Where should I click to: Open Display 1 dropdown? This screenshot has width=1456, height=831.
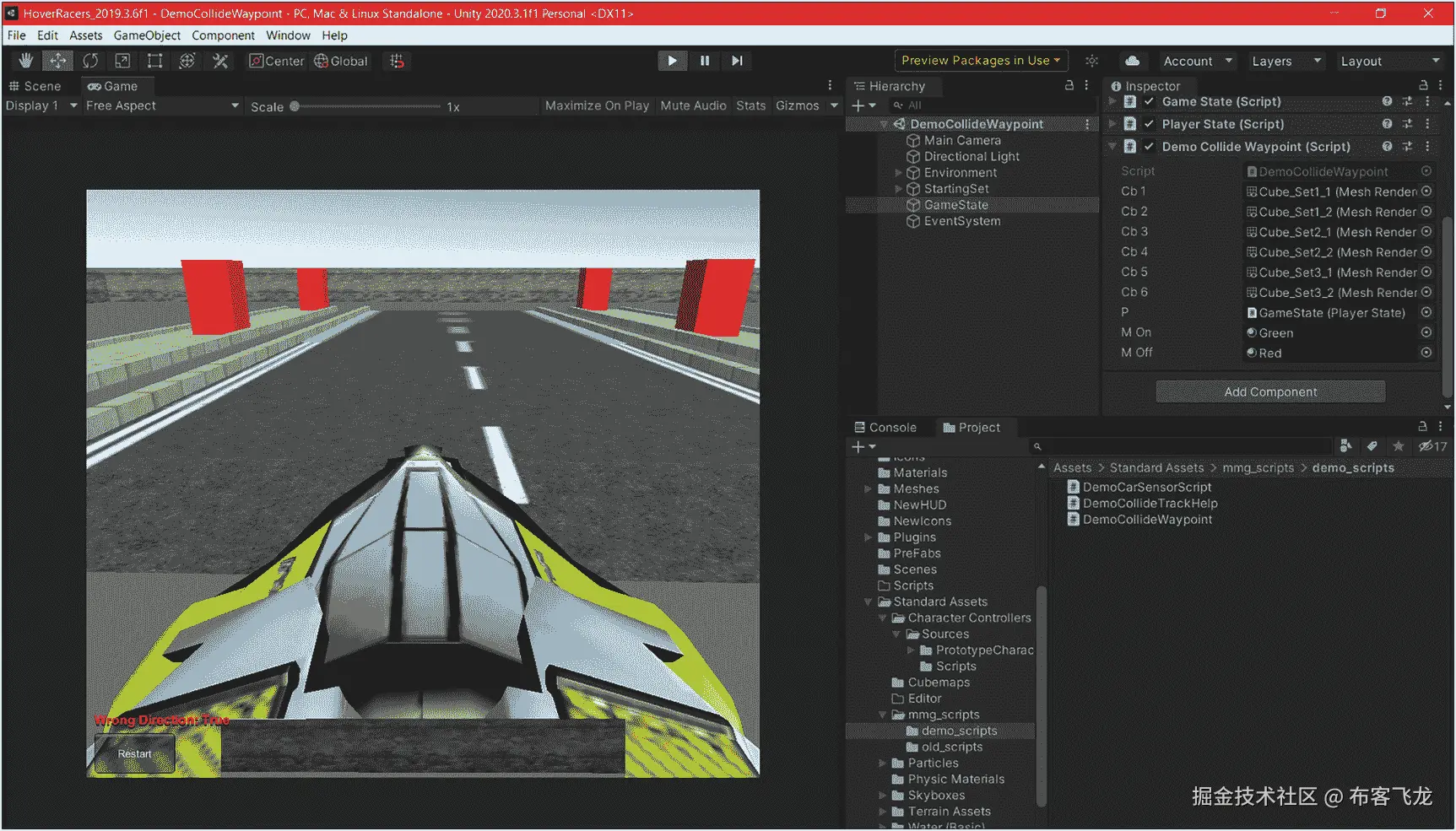pyautogui.click(x=41, y=106)
